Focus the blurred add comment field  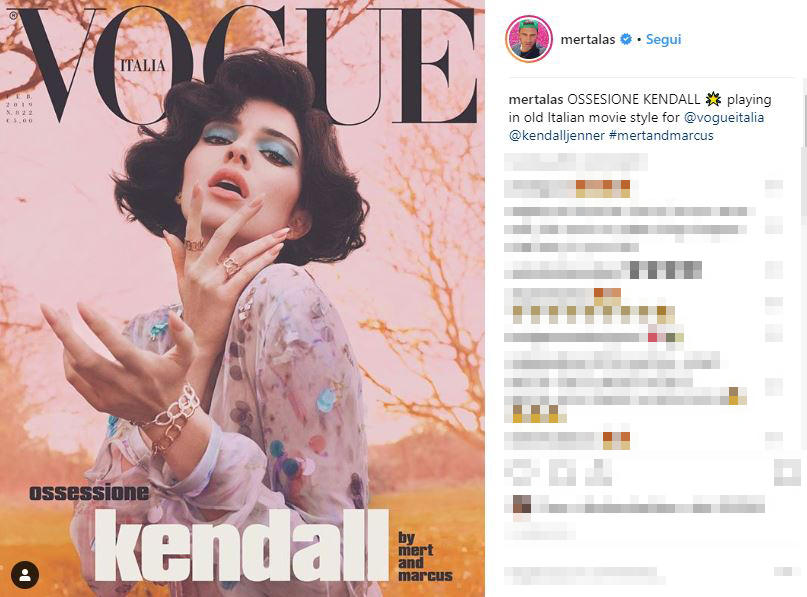pos(584,573)
